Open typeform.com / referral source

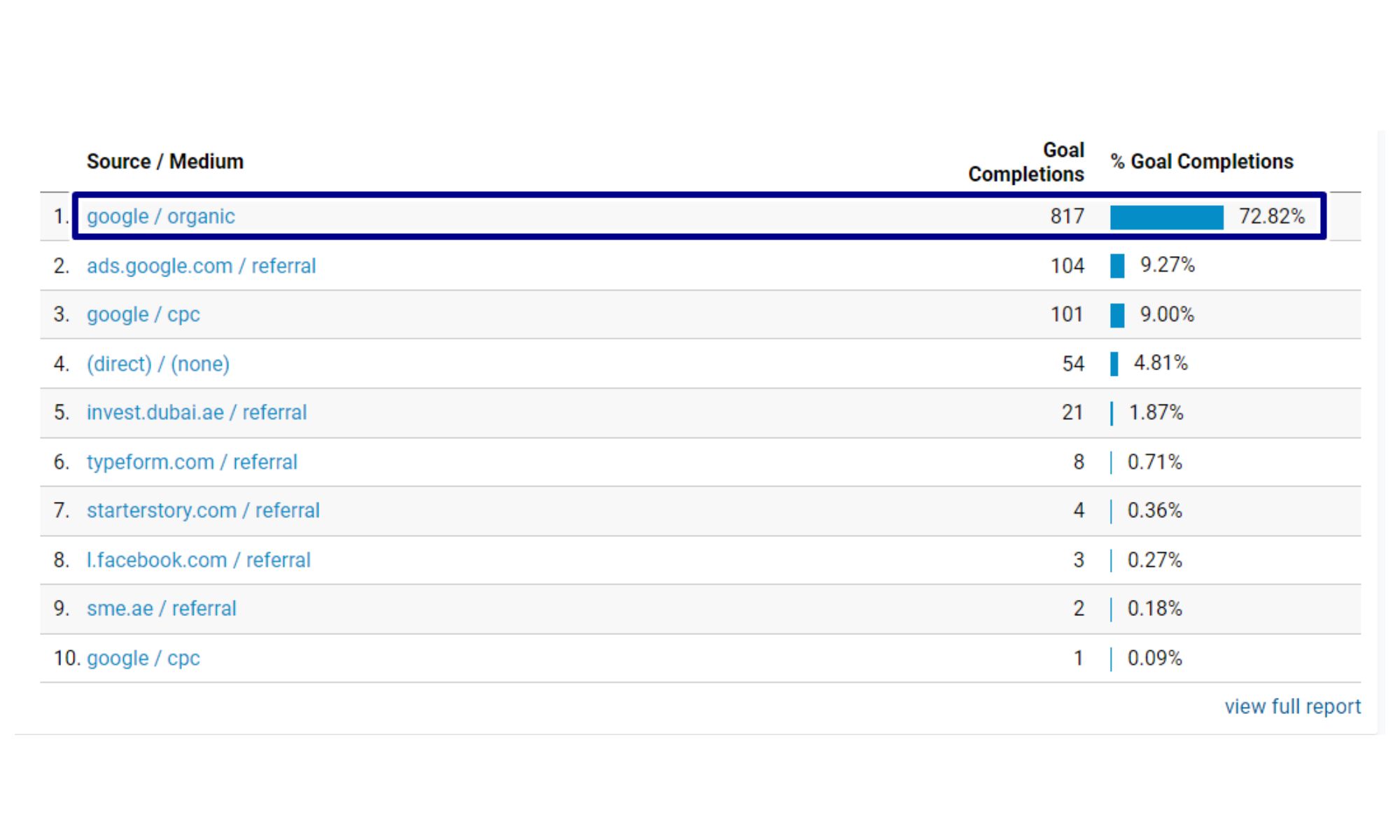click(192, 462)
